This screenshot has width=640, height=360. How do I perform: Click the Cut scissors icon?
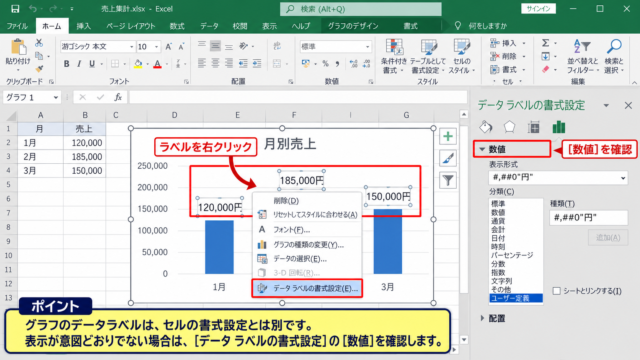coord(39,42)
